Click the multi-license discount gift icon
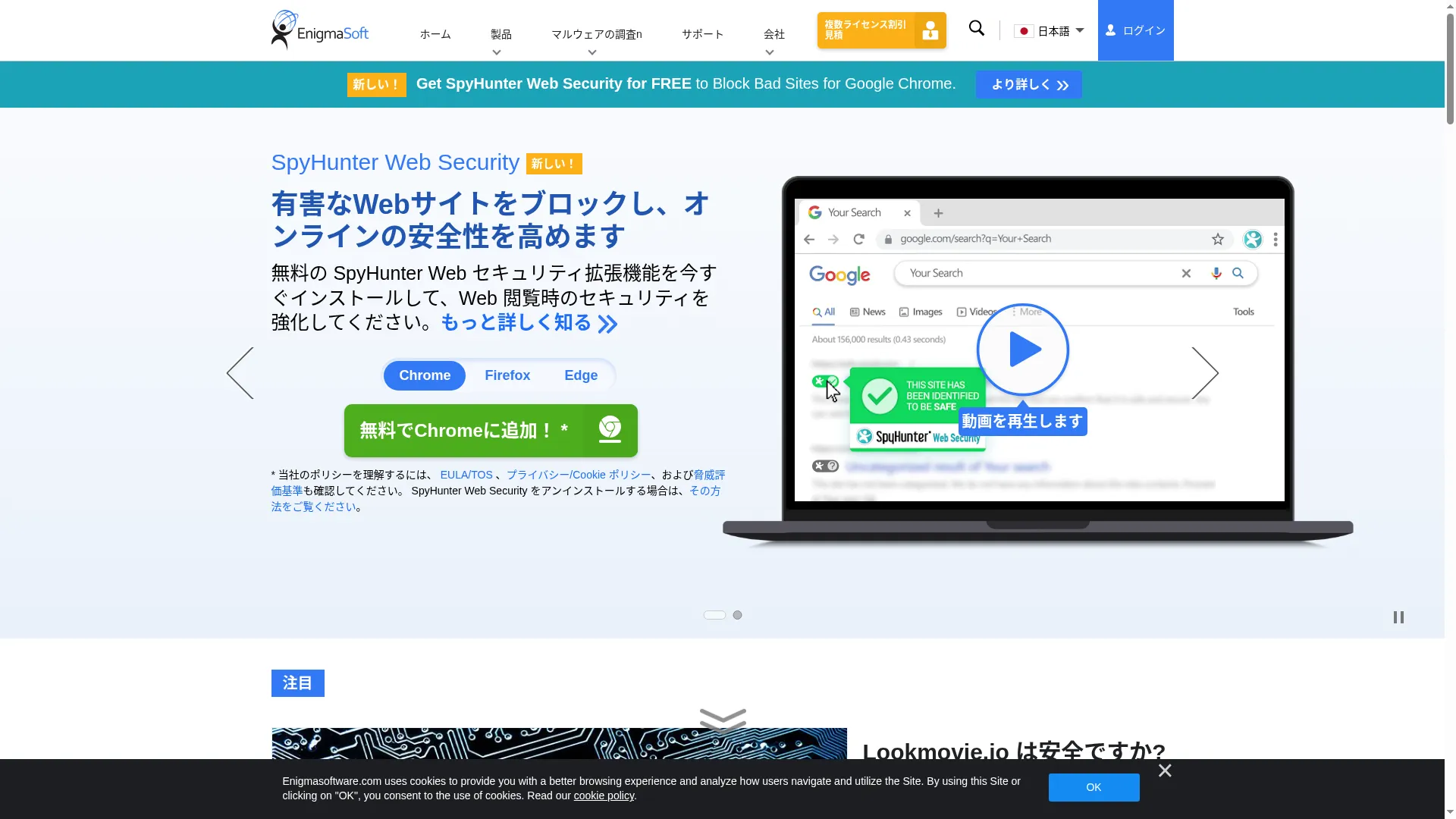The image size is (1456, 819). [x=930, y=30]
